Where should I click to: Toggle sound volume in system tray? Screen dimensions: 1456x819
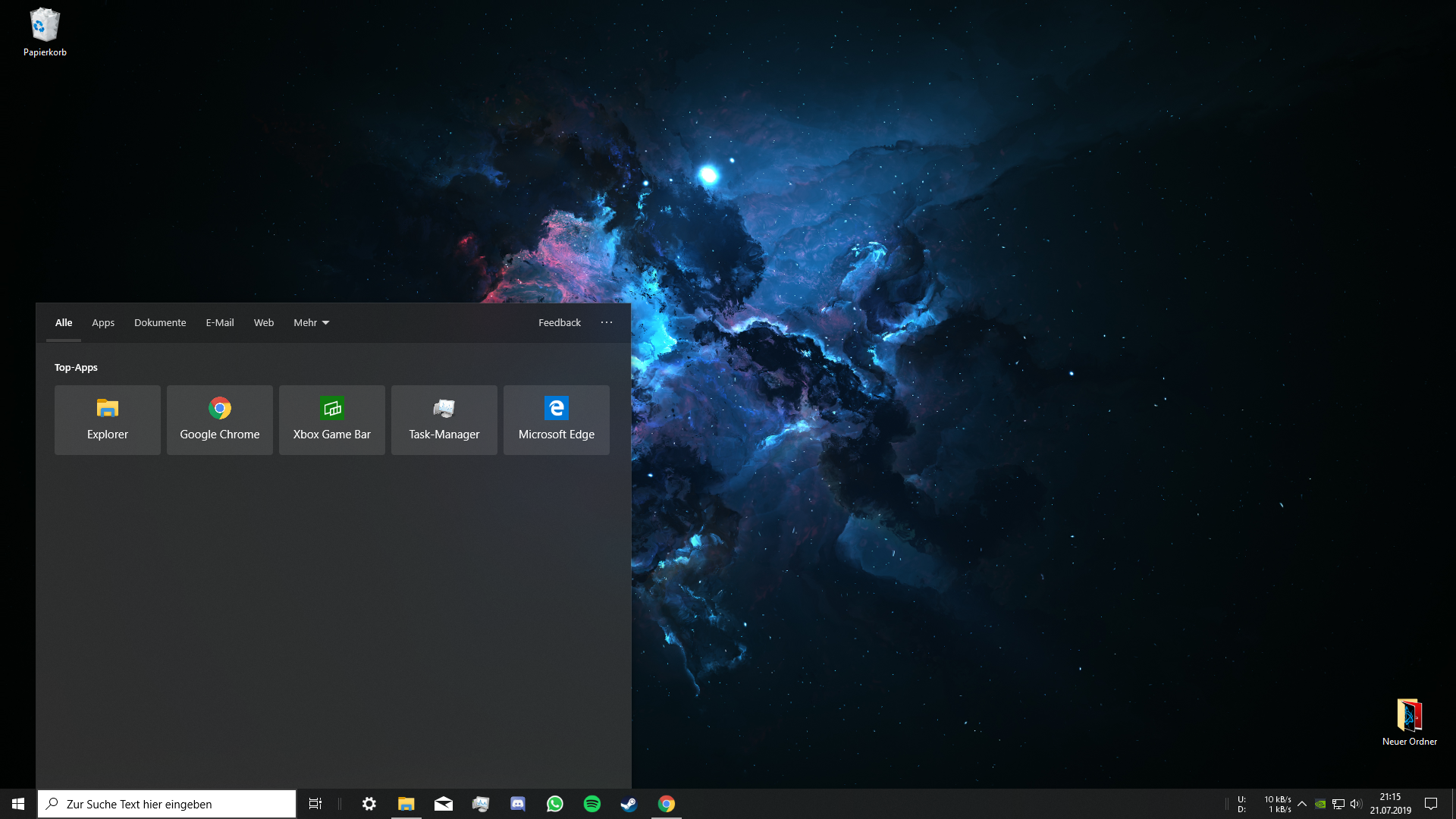[1357, 803]
